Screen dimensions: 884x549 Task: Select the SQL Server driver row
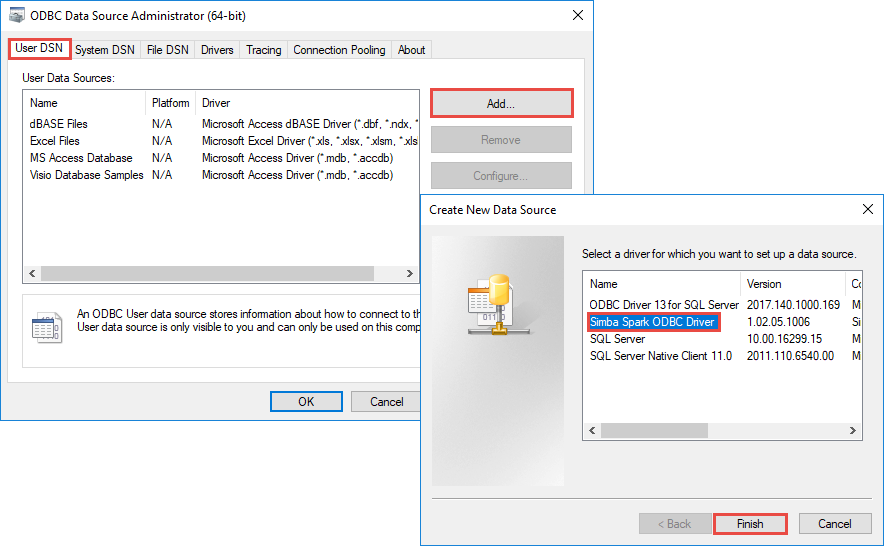click(617, 339)
